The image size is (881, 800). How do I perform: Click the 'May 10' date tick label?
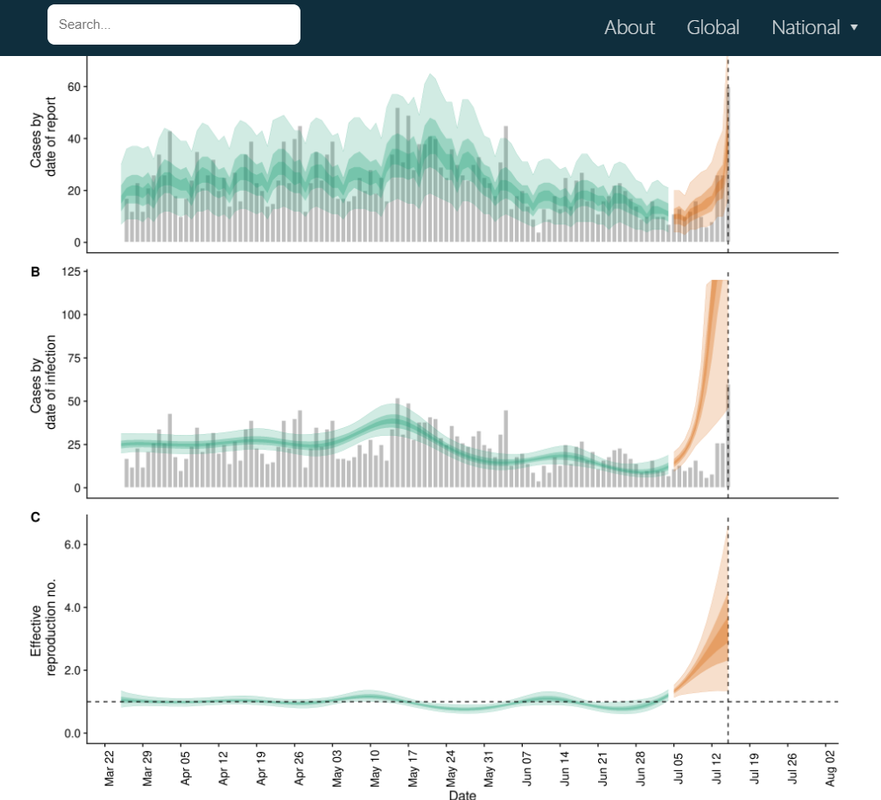click(375, 768)
